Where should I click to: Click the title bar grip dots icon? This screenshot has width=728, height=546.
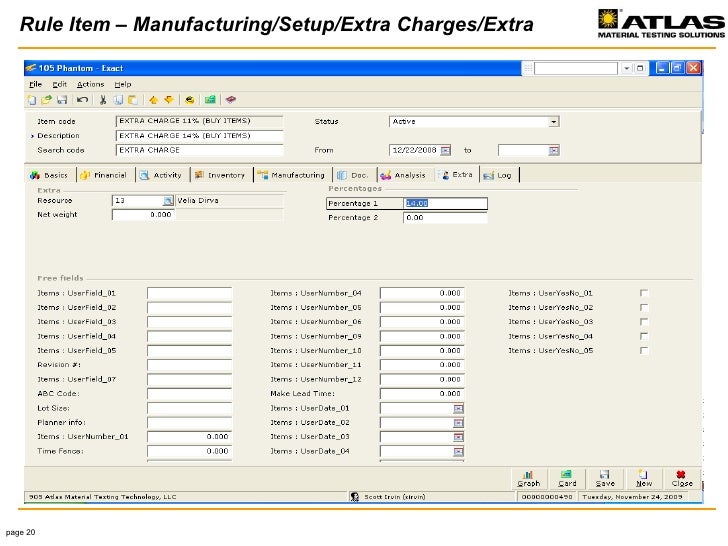pyautogui.click(x=528, y=69)
